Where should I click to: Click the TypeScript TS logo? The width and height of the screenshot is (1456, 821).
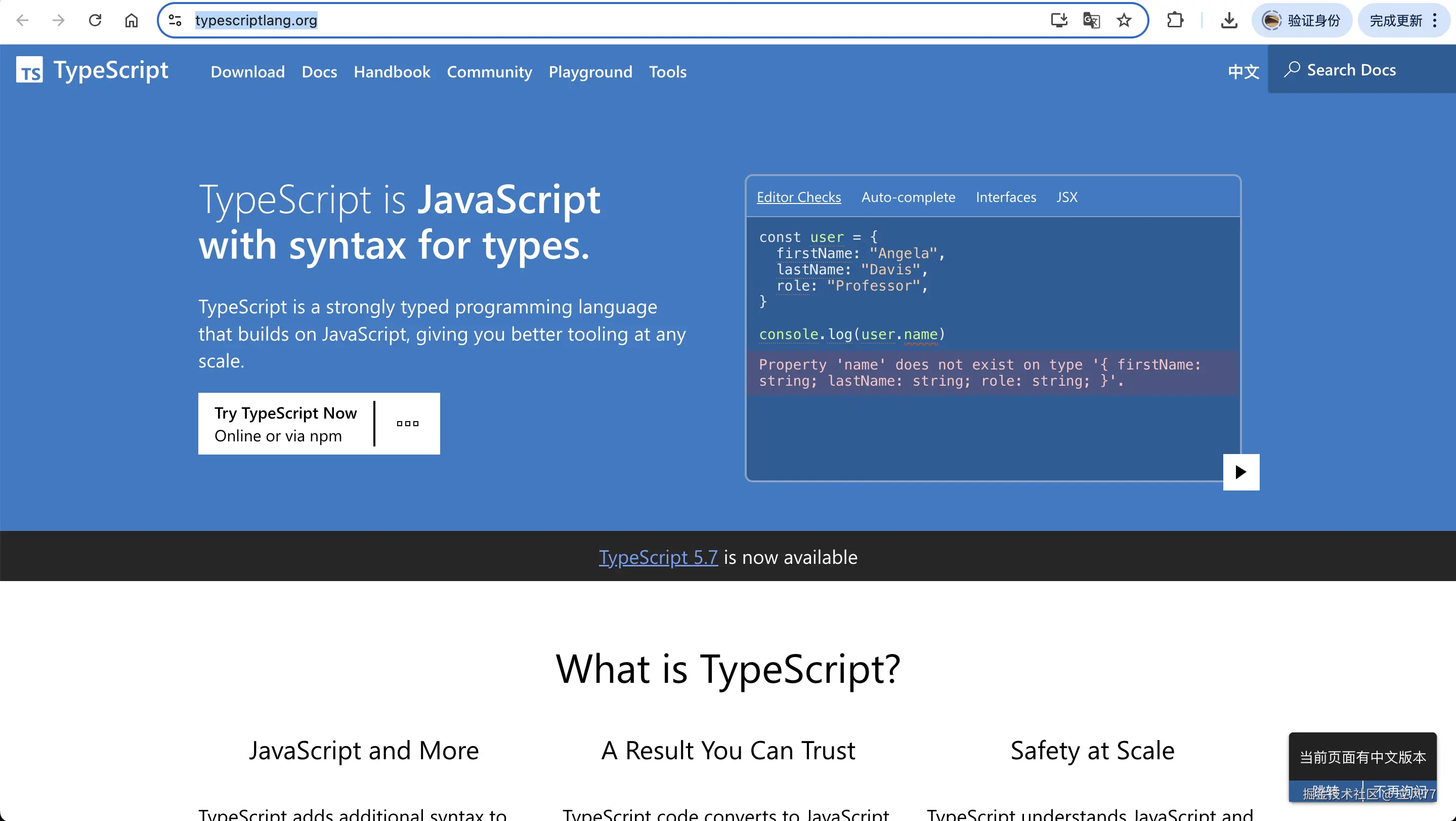(29, 70)
